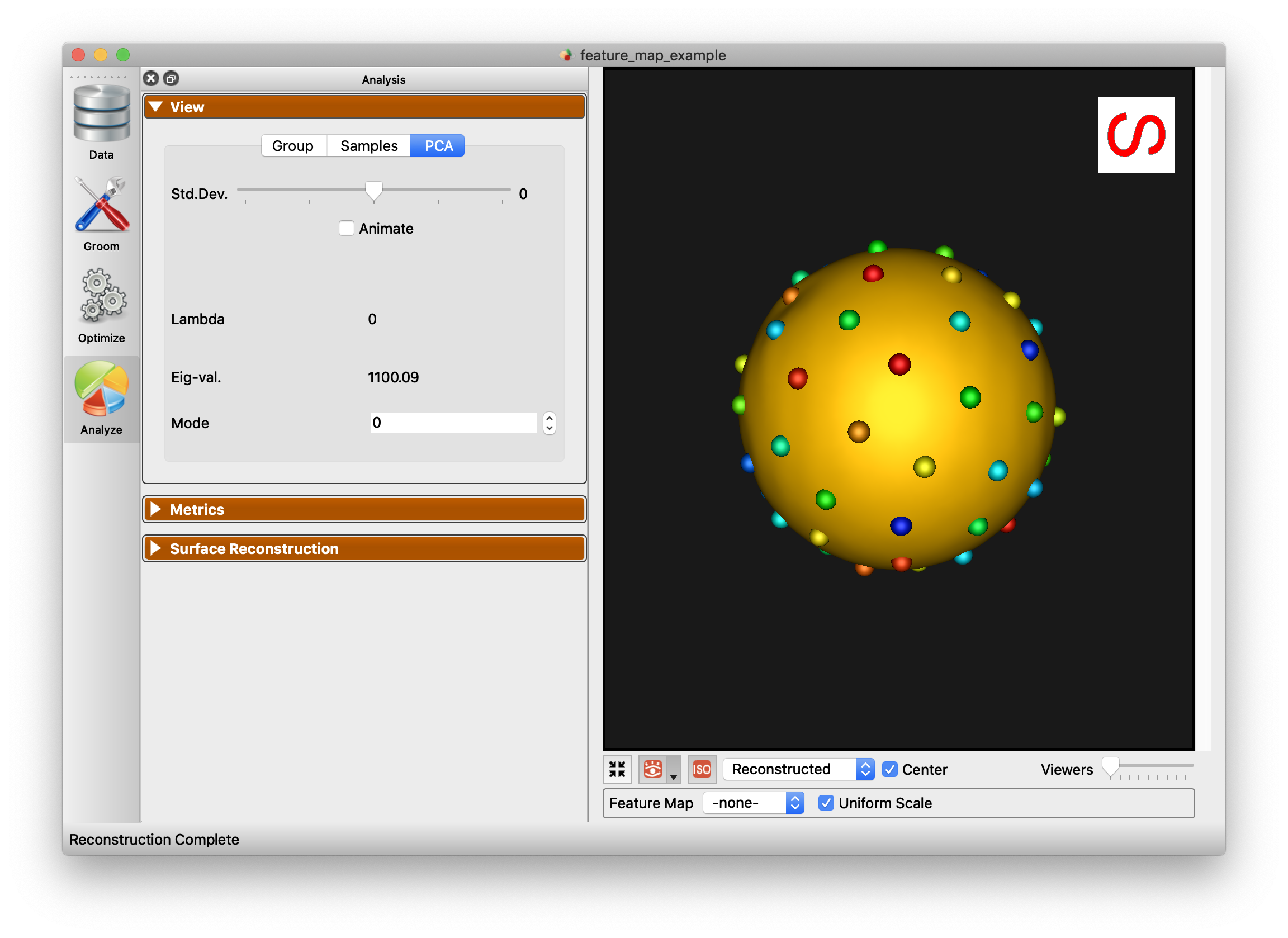
Task: Enable the Animate checkbox
Action: point(347,228)
